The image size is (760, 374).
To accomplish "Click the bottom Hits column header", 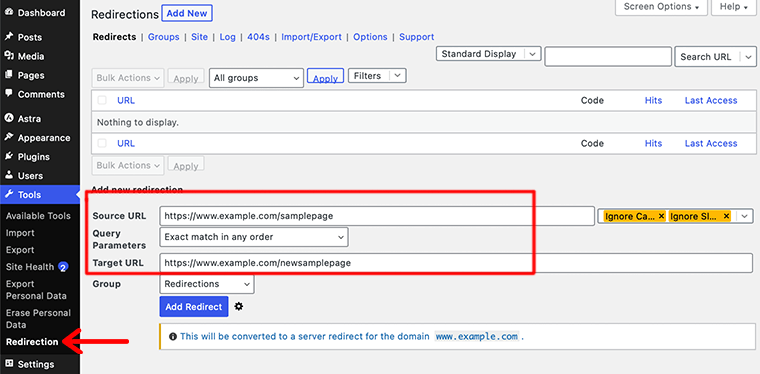I will 653,143.
